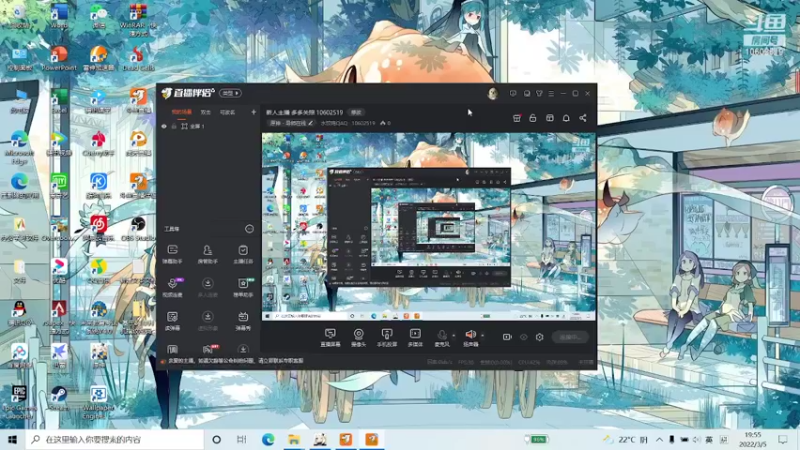This screenshot has width=800, height=450.
Task: Open the Epic Games Launcher desktop shortcut
Action: (x=19, y=402)
